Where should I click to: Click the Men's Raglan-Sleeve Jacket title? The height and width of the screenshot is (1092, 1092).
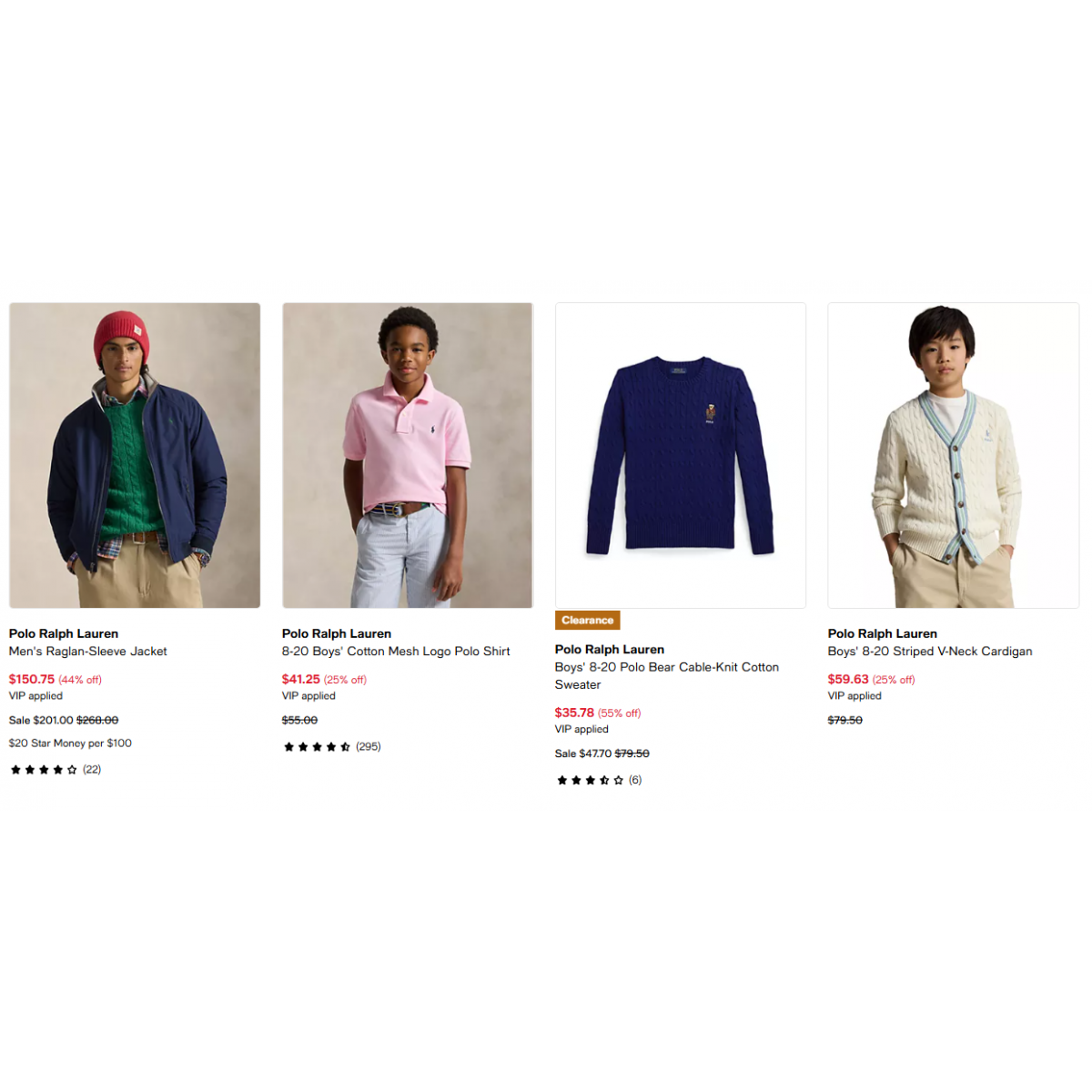tap(88, 652)
